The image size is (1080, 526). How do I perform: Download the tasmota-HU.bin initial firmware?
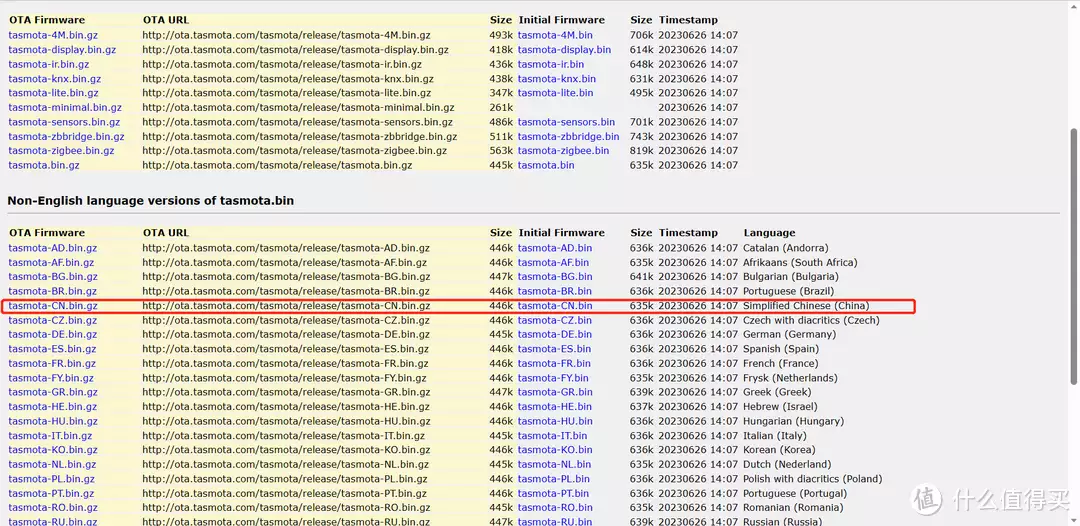(x=555, y=421)
